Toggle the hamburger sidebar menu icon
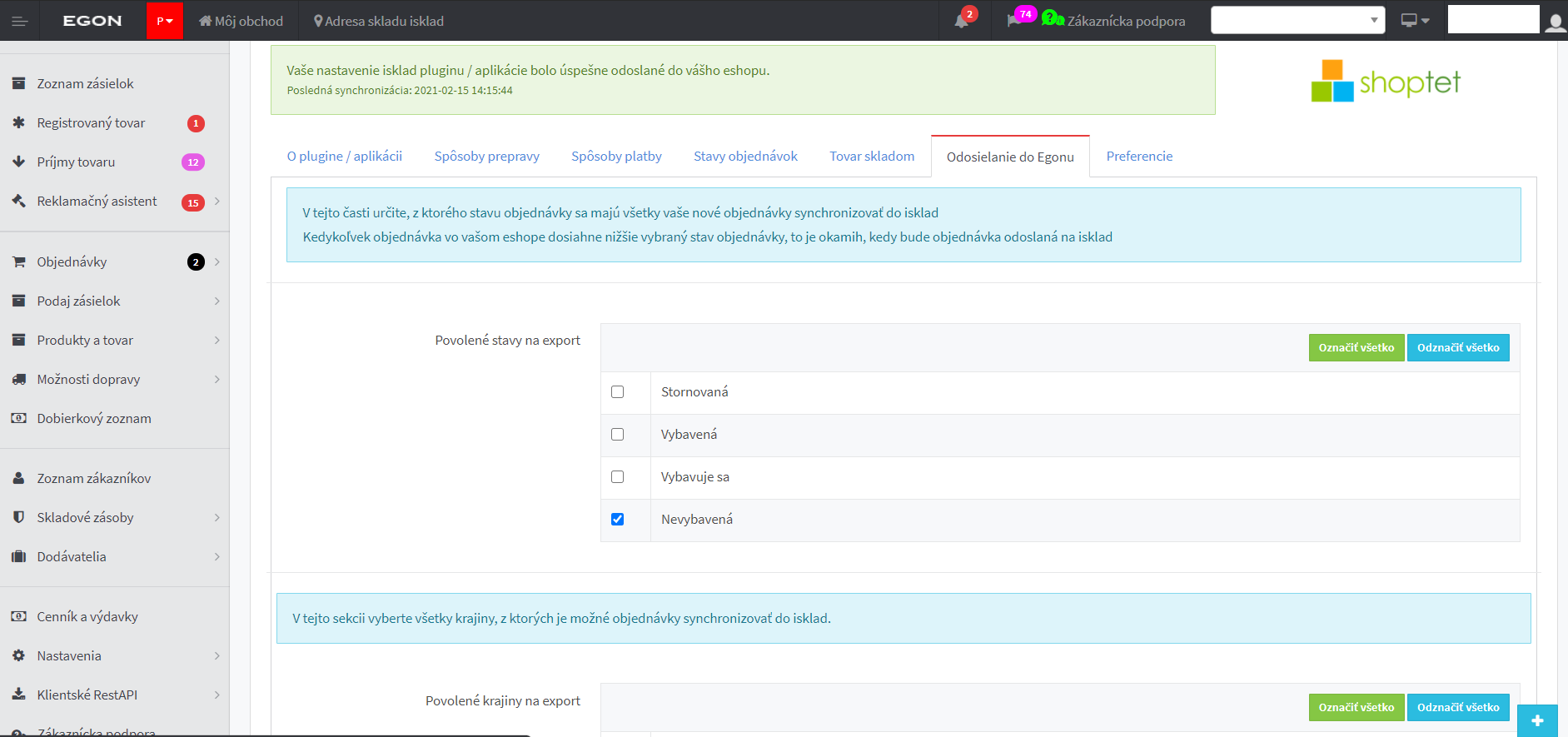The image size is (1568, 737). (x=20, y=21)
